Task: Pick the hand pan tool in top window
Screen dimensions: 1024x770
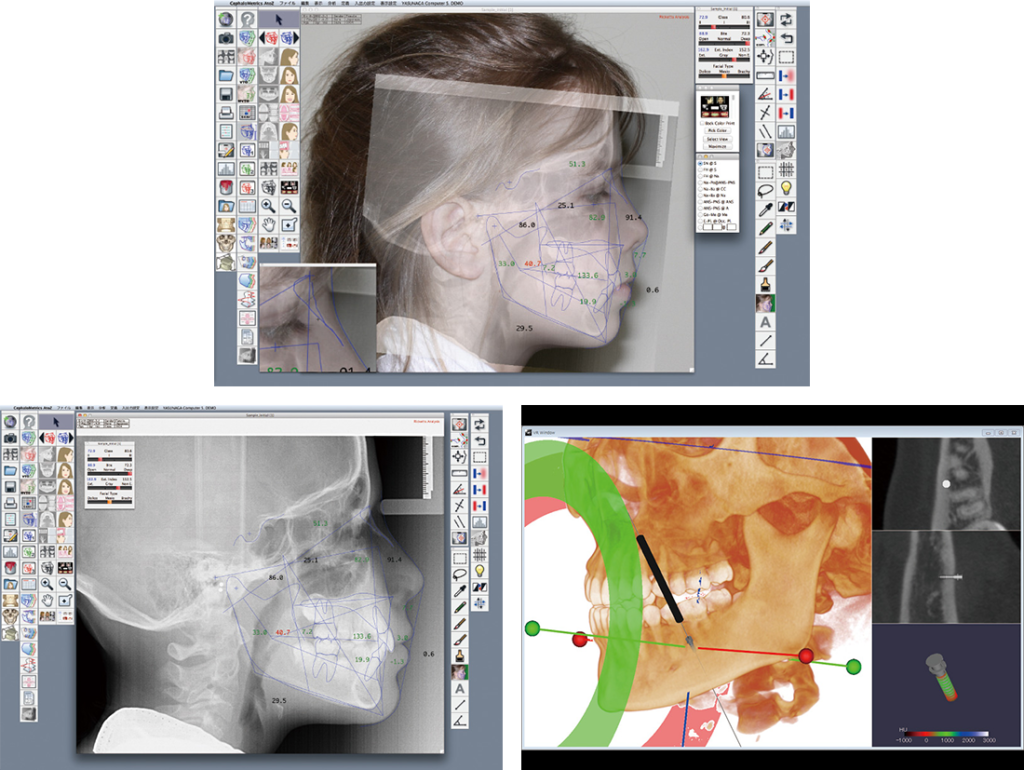Action: pos(269,224)
